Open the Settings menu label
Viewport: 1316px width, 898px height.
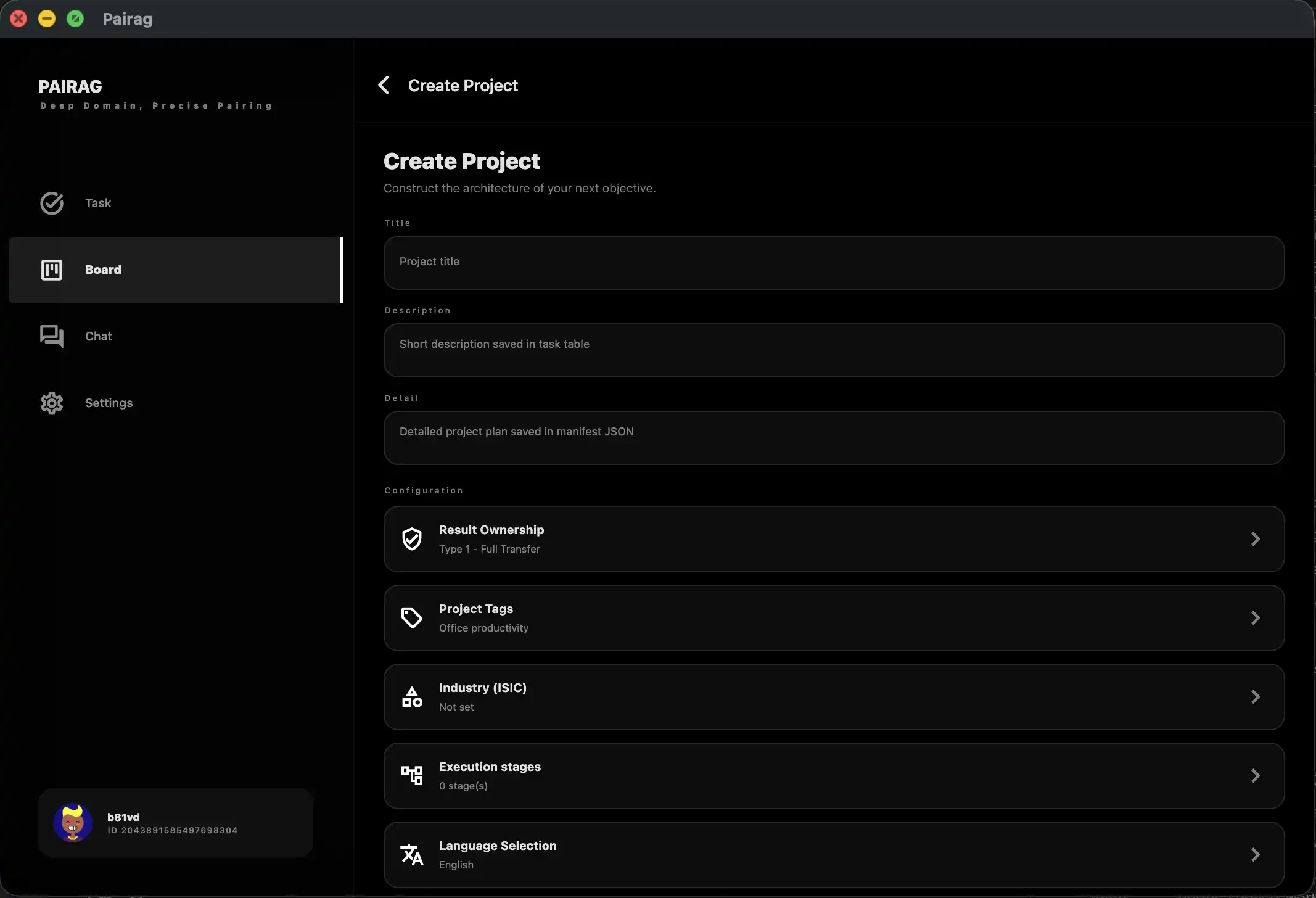click(x=109, y=403)
